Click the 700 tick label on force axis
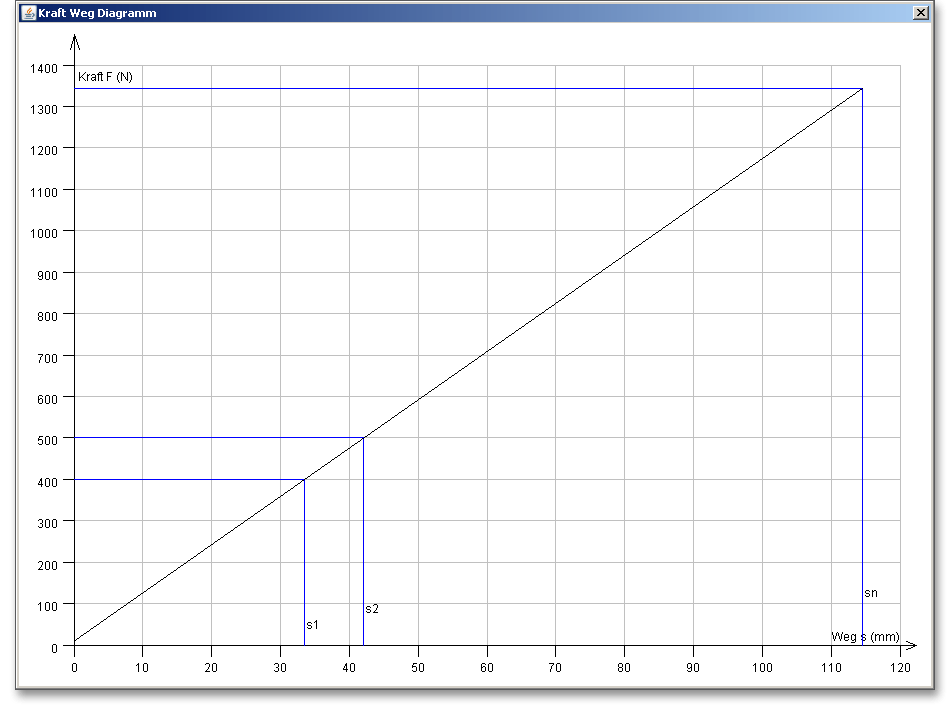 (x=48, y=356)
